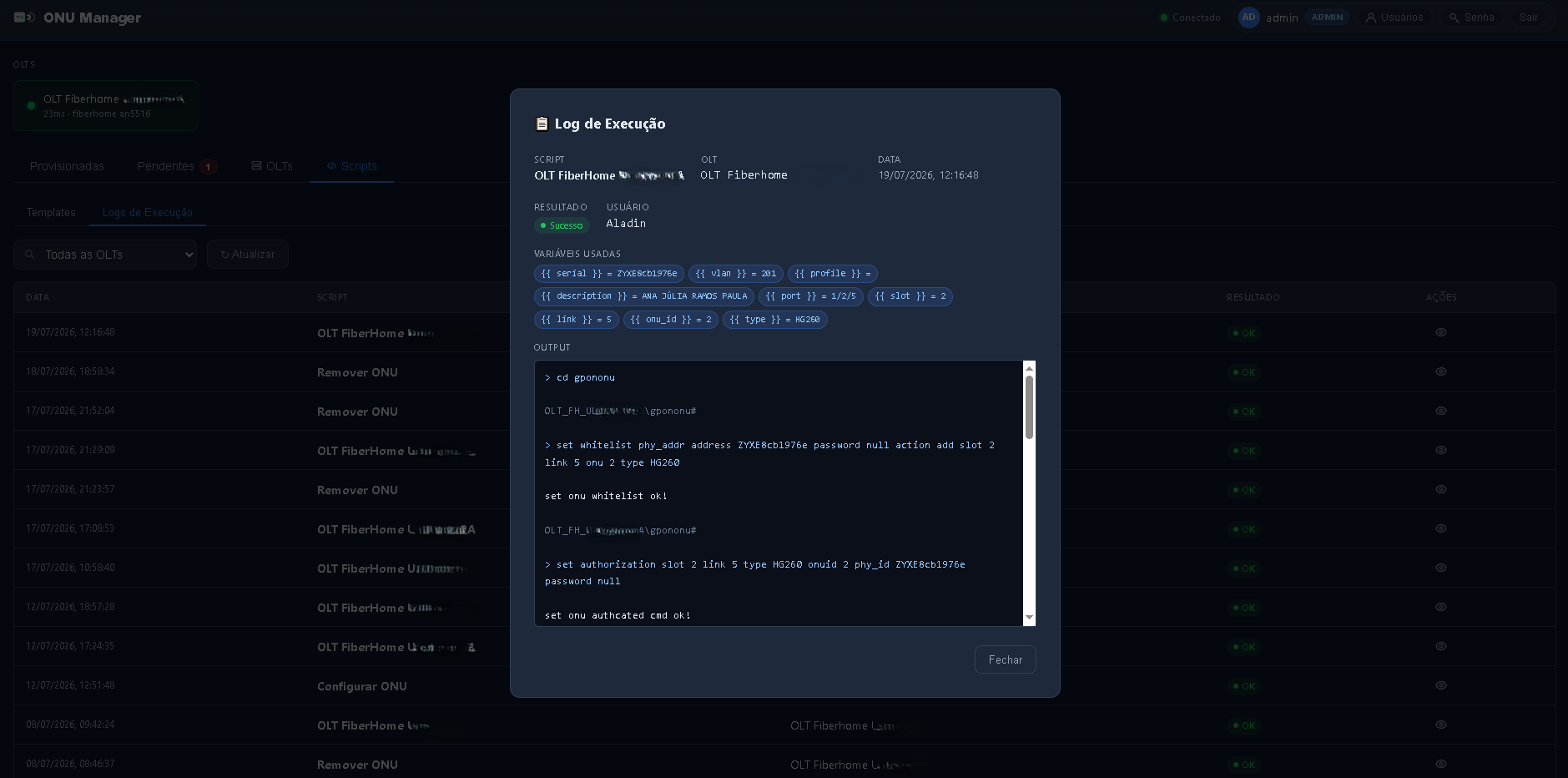Open the Logs de Execução sub-tab
Image resolution: width=1568 pixels, height=778 pixels.
(148, 213)
